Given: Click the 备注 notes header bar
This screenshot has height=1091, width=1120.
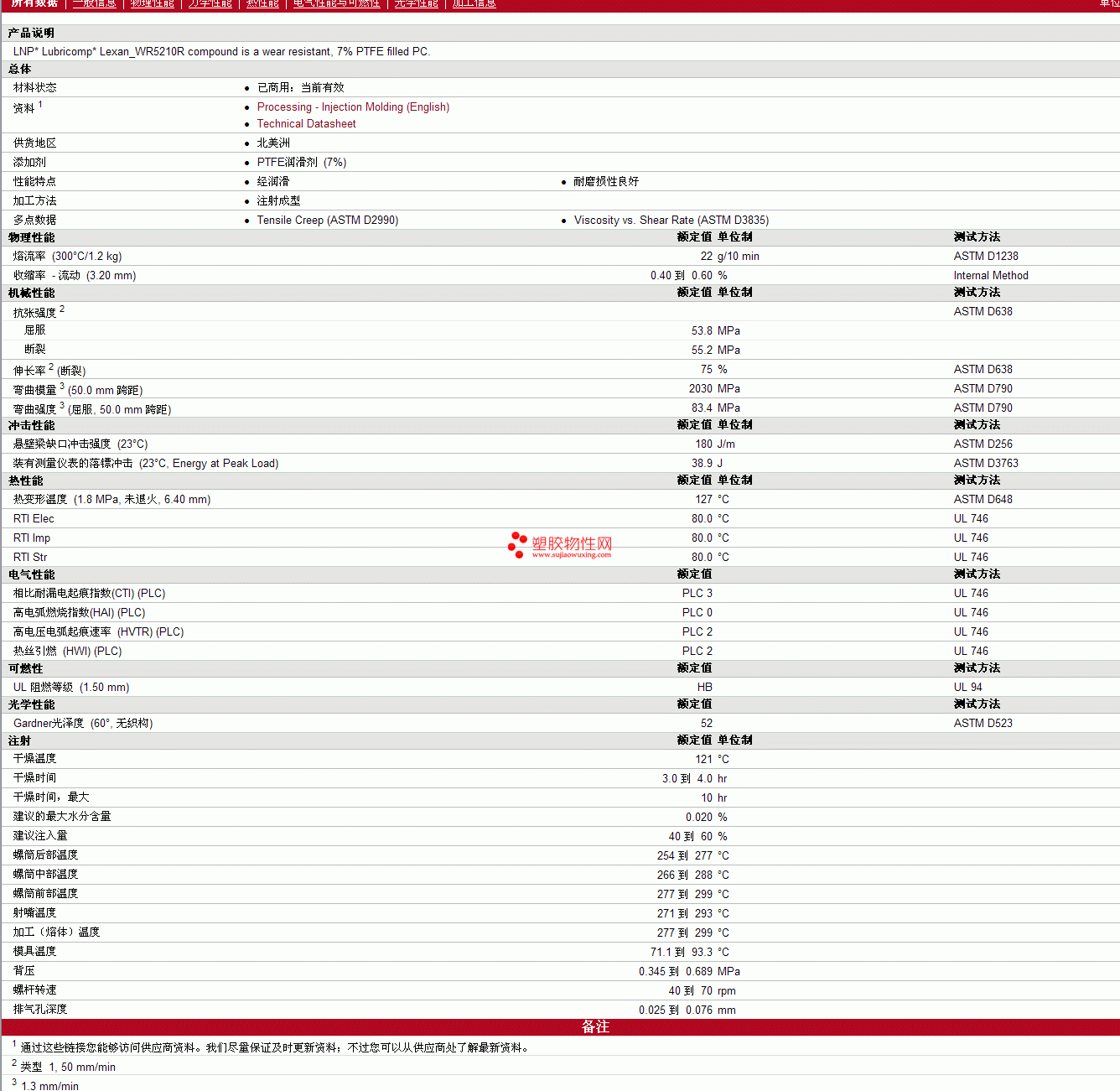Looking at the screenshot, I should coord(561,1027).
